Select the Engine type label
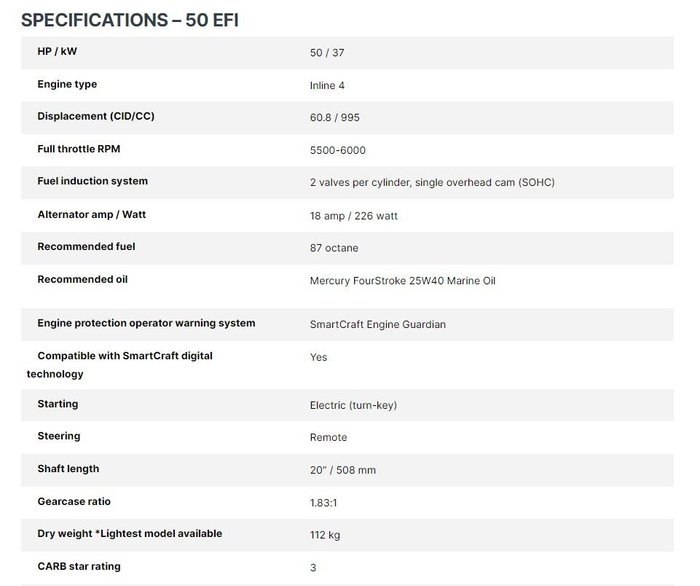 67,84
